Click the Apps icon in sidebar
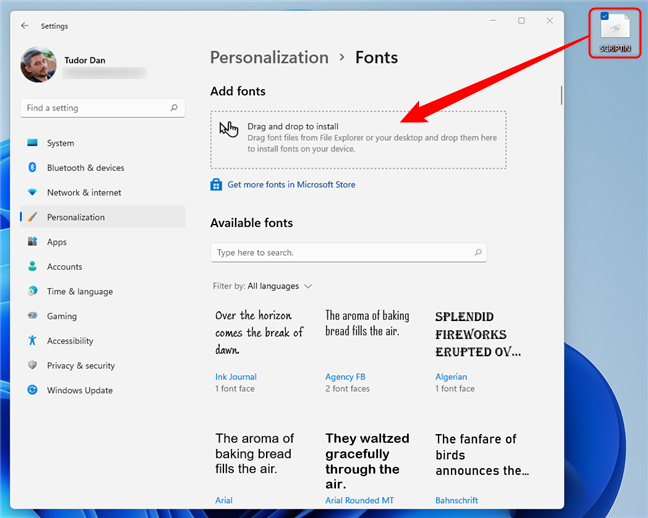 point(32,241)
